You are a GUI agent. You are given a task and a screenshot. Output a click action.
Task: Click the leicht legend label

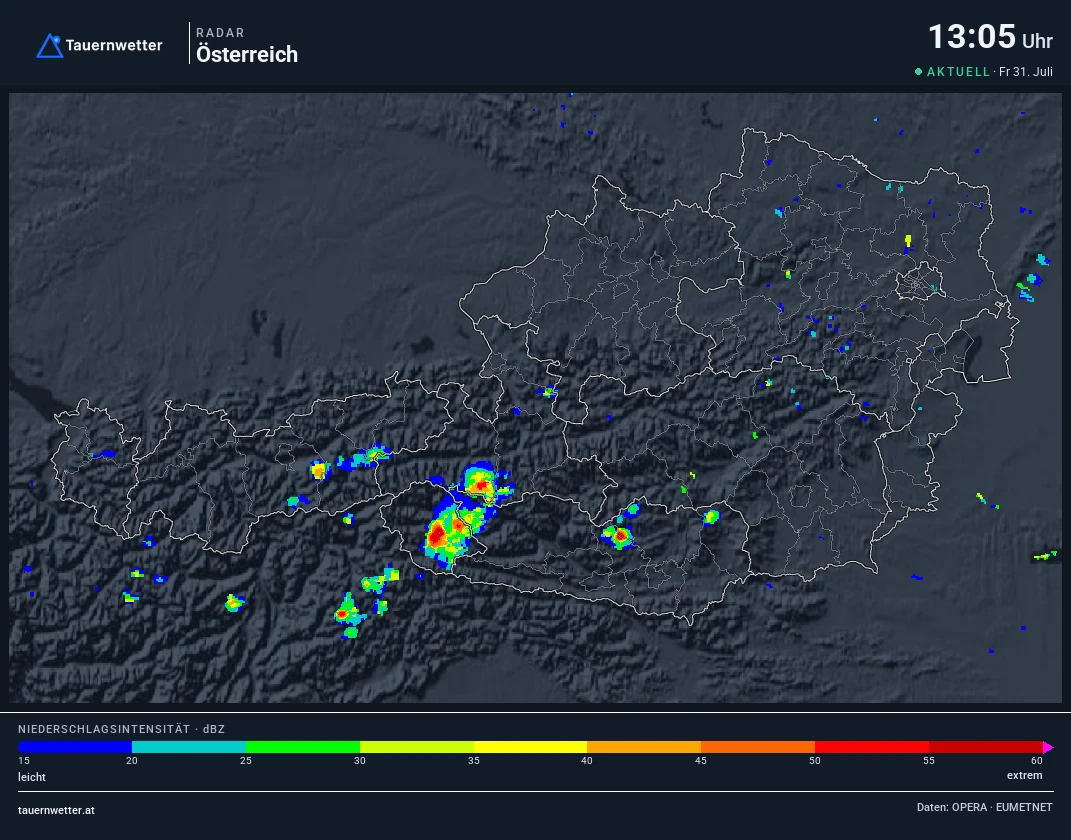[32, 777]
